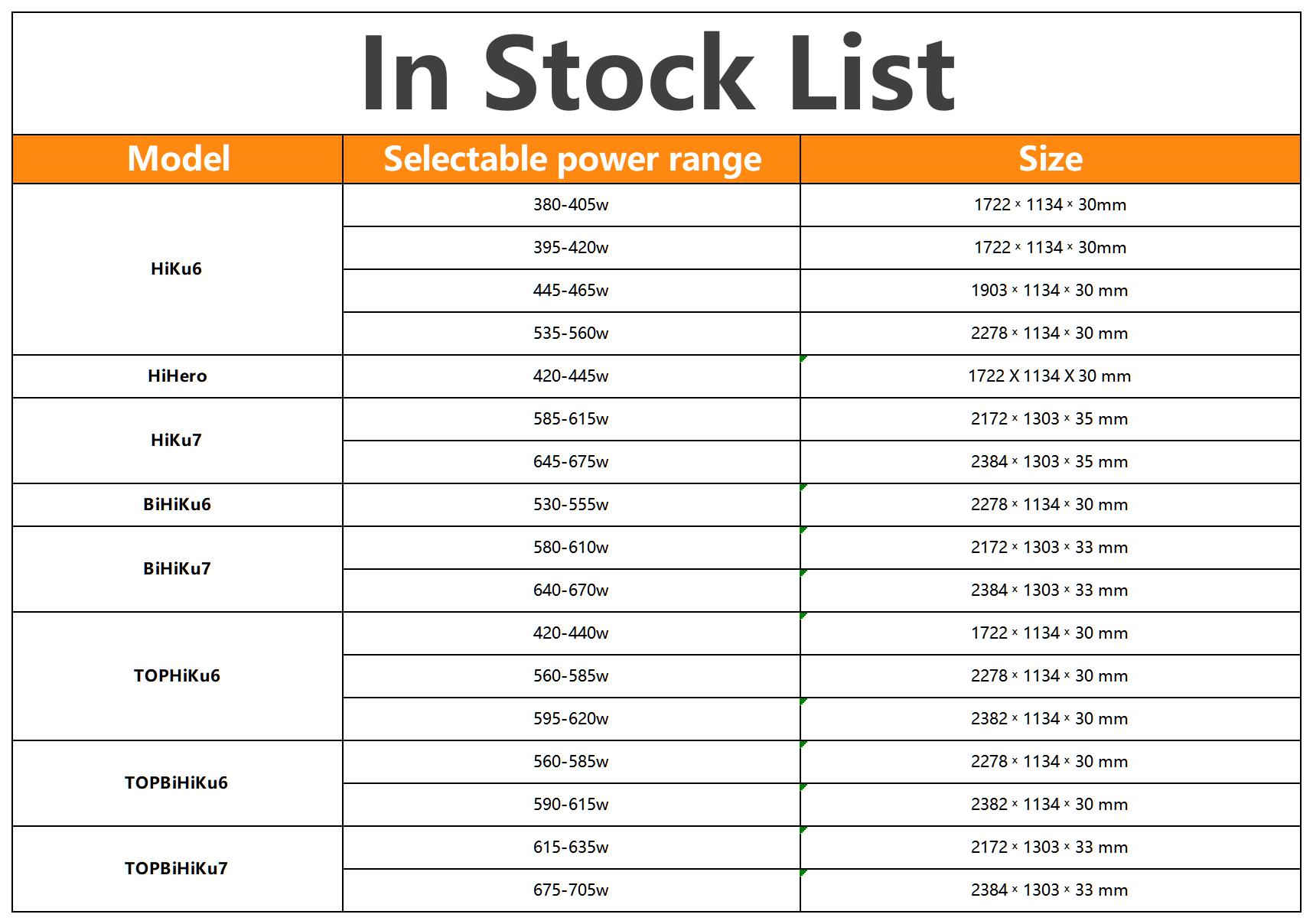Select the BiHiKu6 model cell

click(177, 504)
